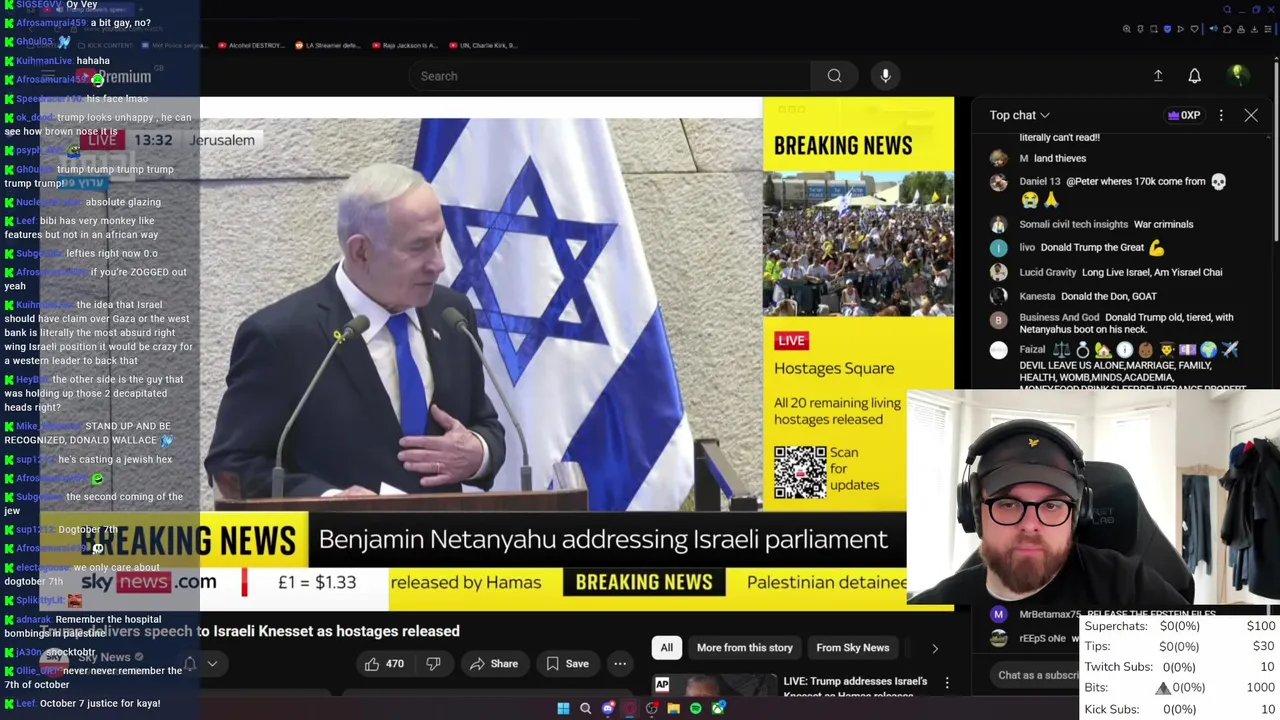The width and height of the screenshot is (1280, 720).
Task: Click the browser zoom magnifier toolbar icon
Action: [x=1127, y=29]
